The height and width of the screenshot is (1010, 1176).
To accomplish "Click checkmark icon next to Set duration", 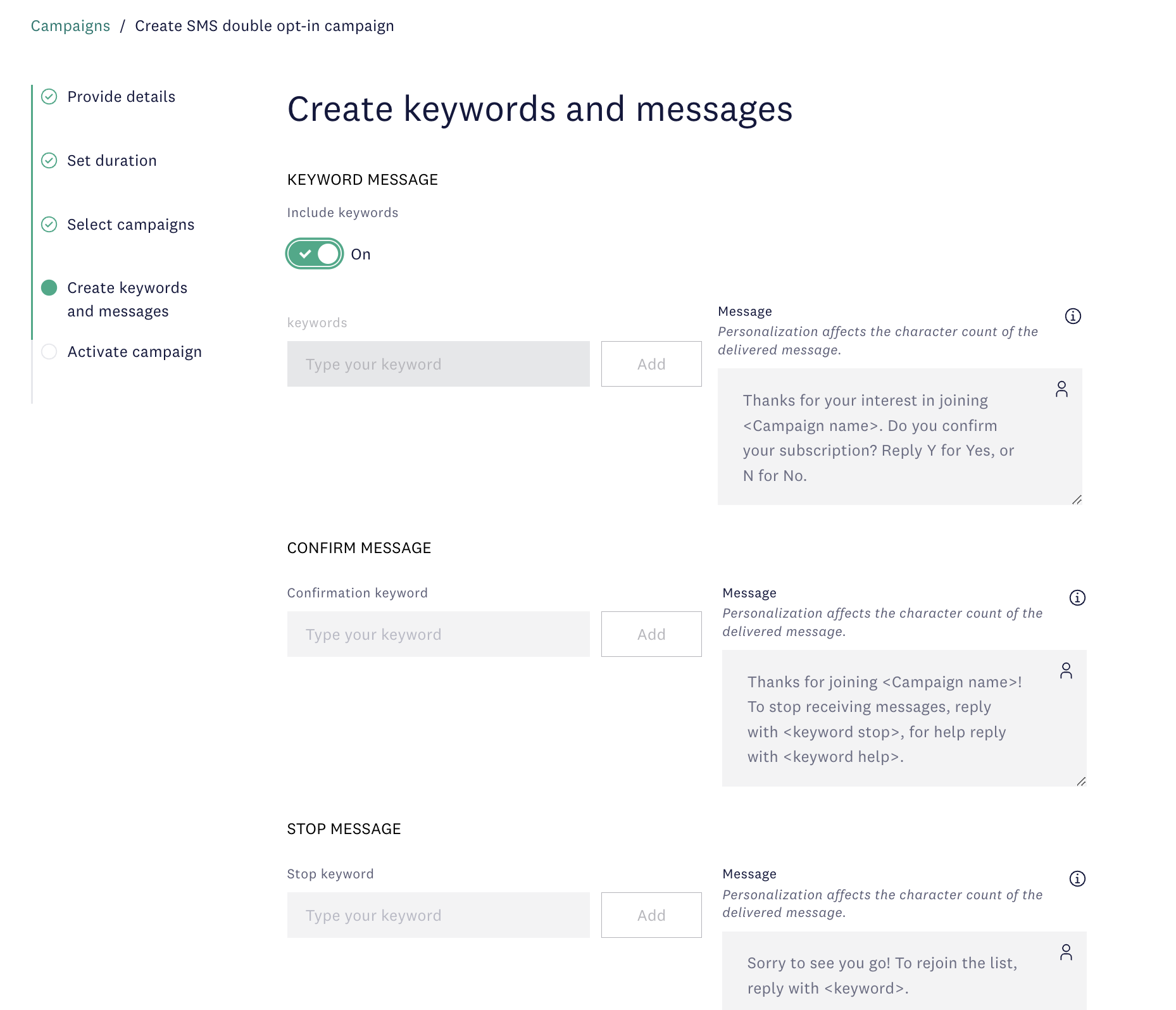I will pyautogui.click(x=49, y=161).
